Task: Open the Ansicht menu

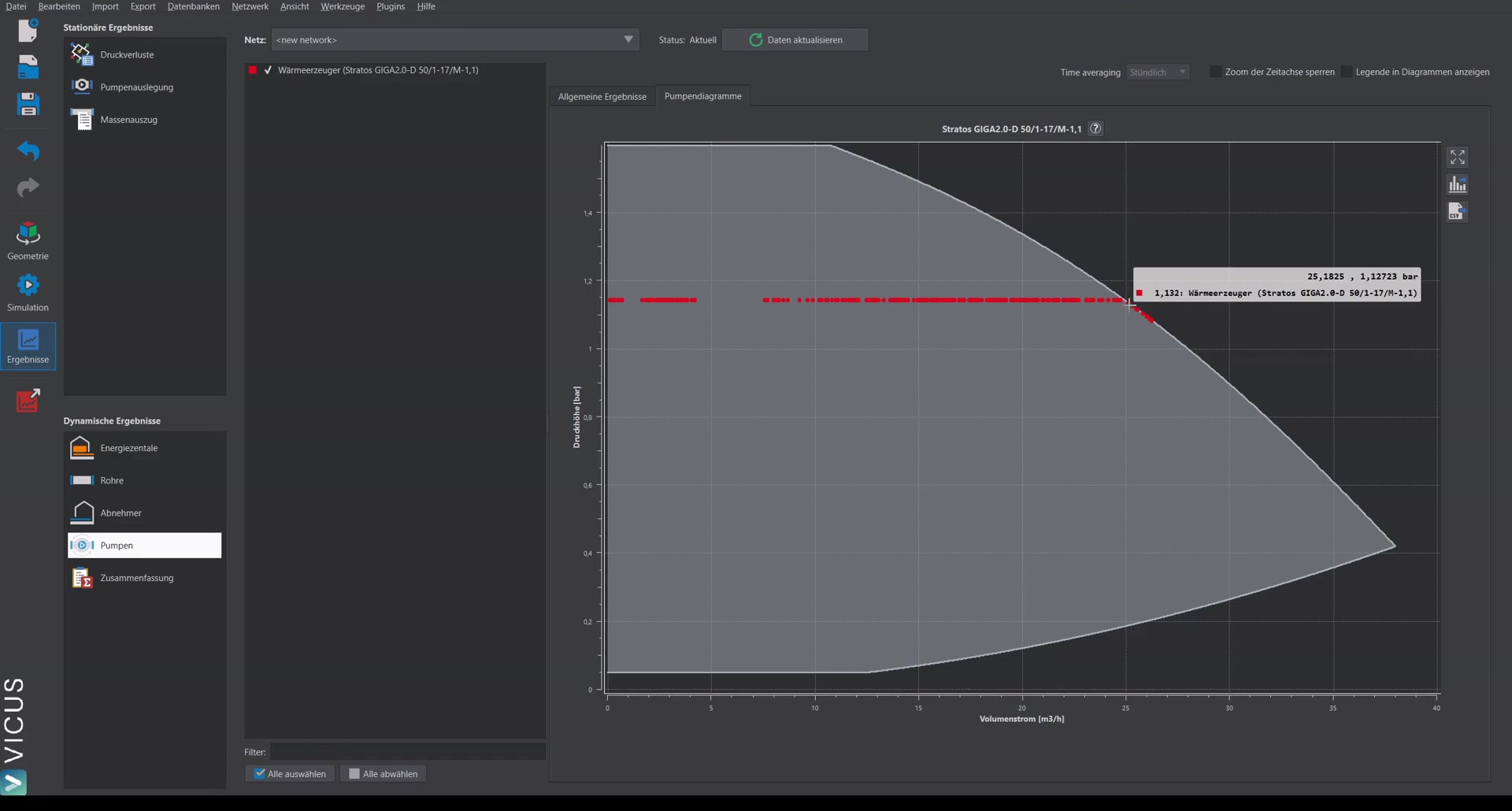Action: pyautogui.click(x=295, y=6)
